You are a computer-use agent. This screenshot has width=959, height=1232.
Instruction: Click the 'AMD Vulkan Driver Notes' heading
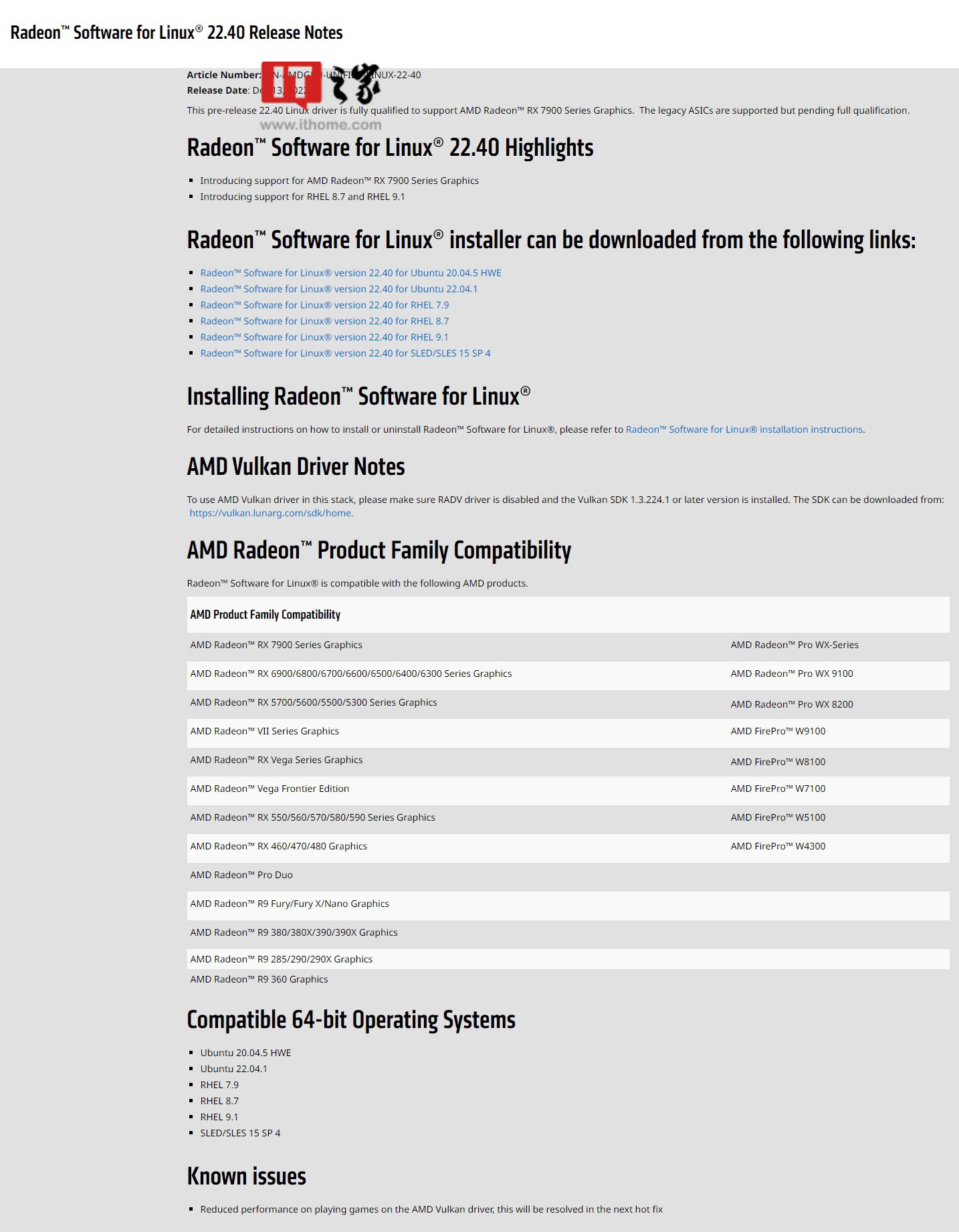(x=296, y=466)
